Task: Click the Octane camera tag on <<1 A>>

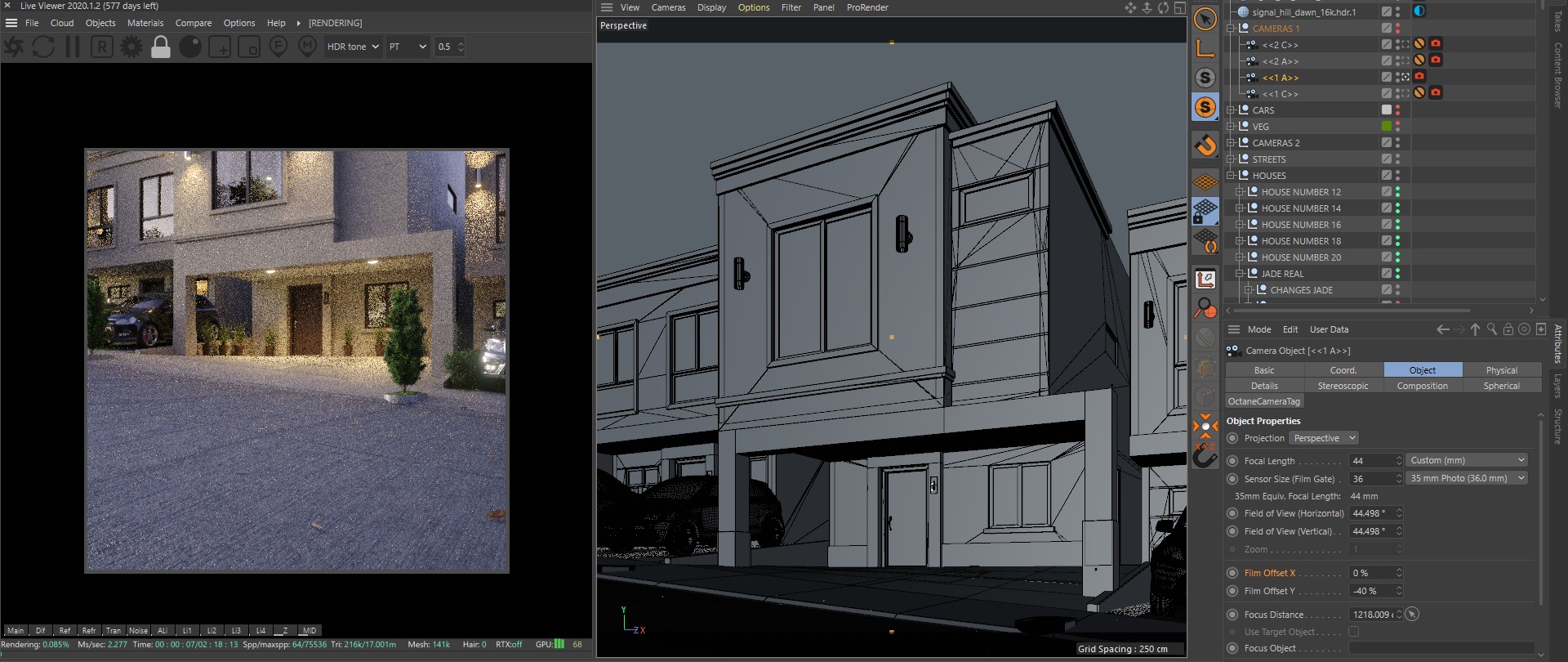Action: coord(1419,77)
